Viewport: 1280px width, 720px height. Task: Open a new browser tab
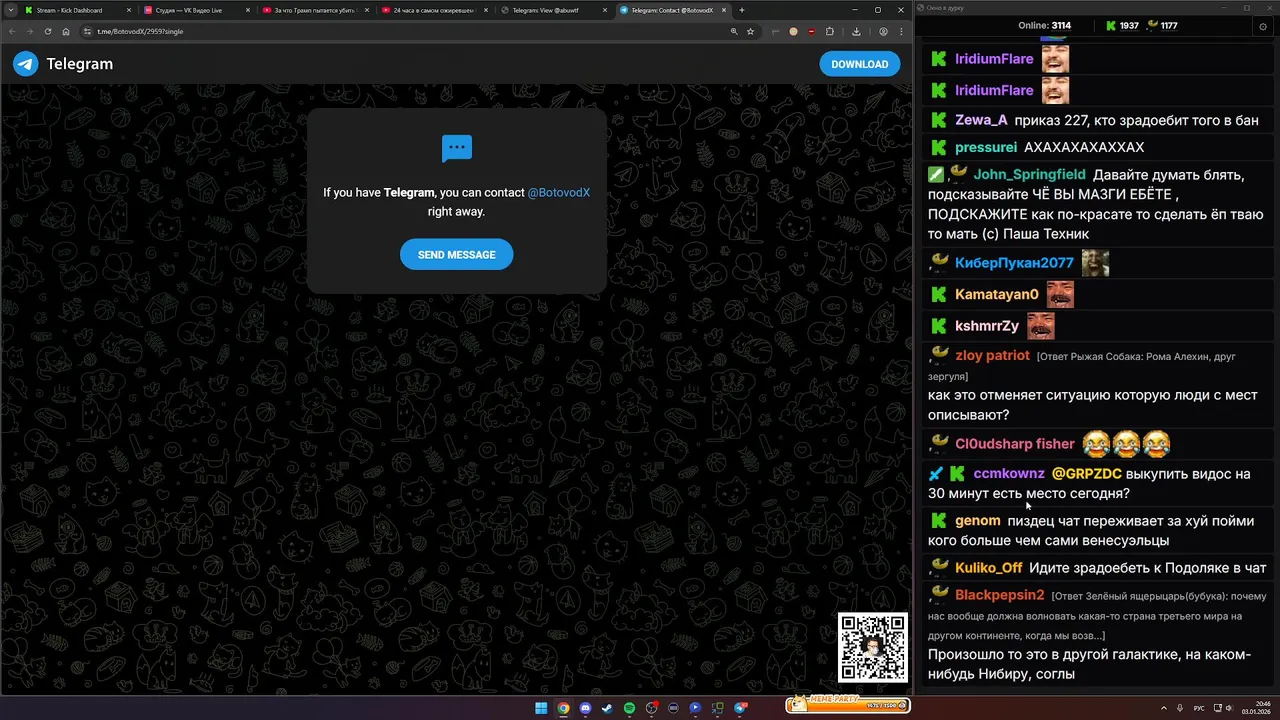point(742,10)
